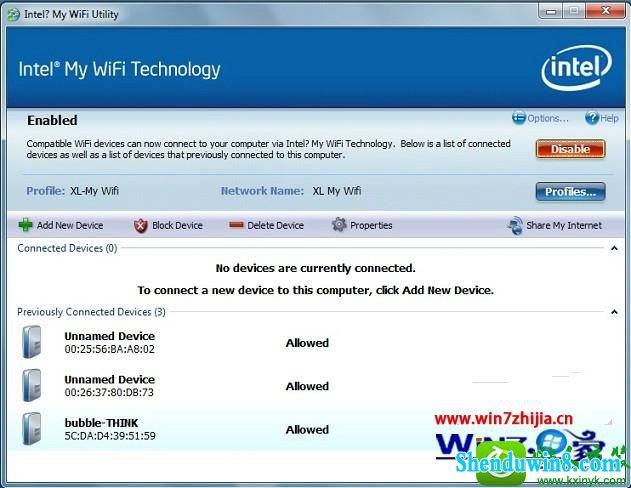The height and width of the screenshot is (488, 631).
Task: Click the profile value XL-My Wifi
Action: 95,191
